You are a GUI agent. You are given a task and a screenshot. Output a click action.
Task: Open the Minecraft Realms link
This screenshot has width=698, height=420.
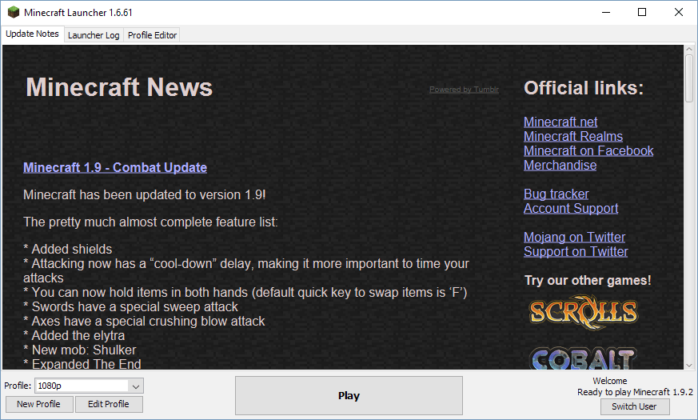click(x=573, y=136)
